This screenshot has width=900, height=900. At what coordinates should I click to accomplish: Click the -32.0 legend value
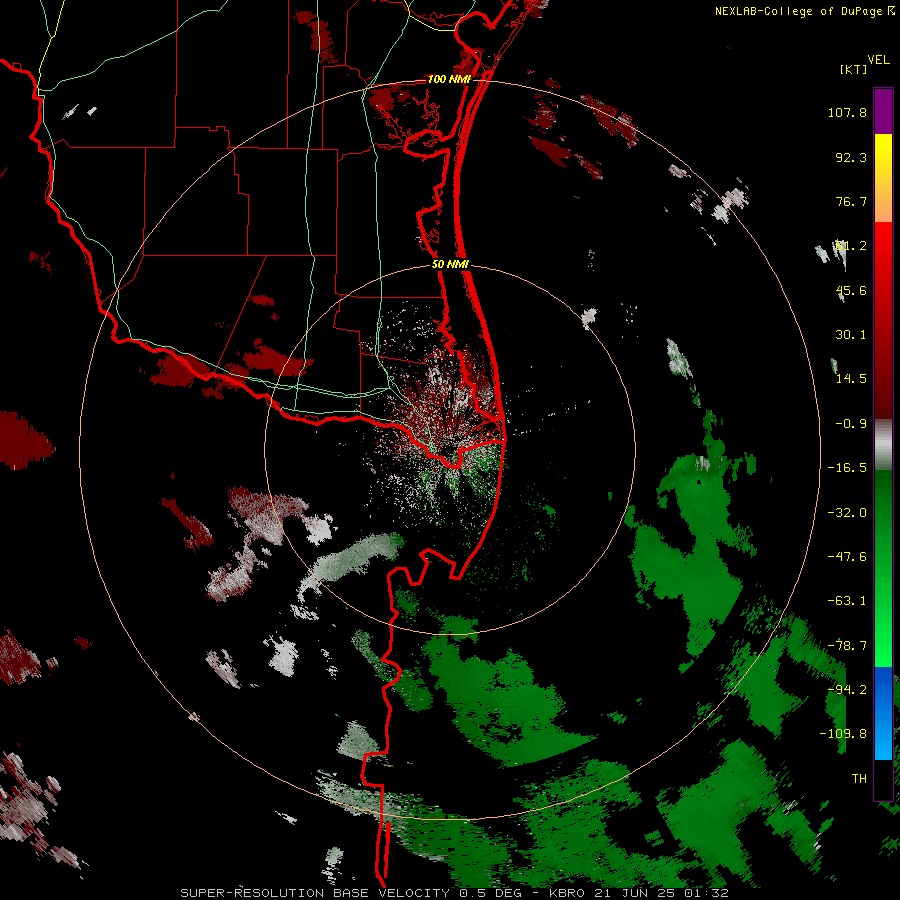[x=847, y=513]
